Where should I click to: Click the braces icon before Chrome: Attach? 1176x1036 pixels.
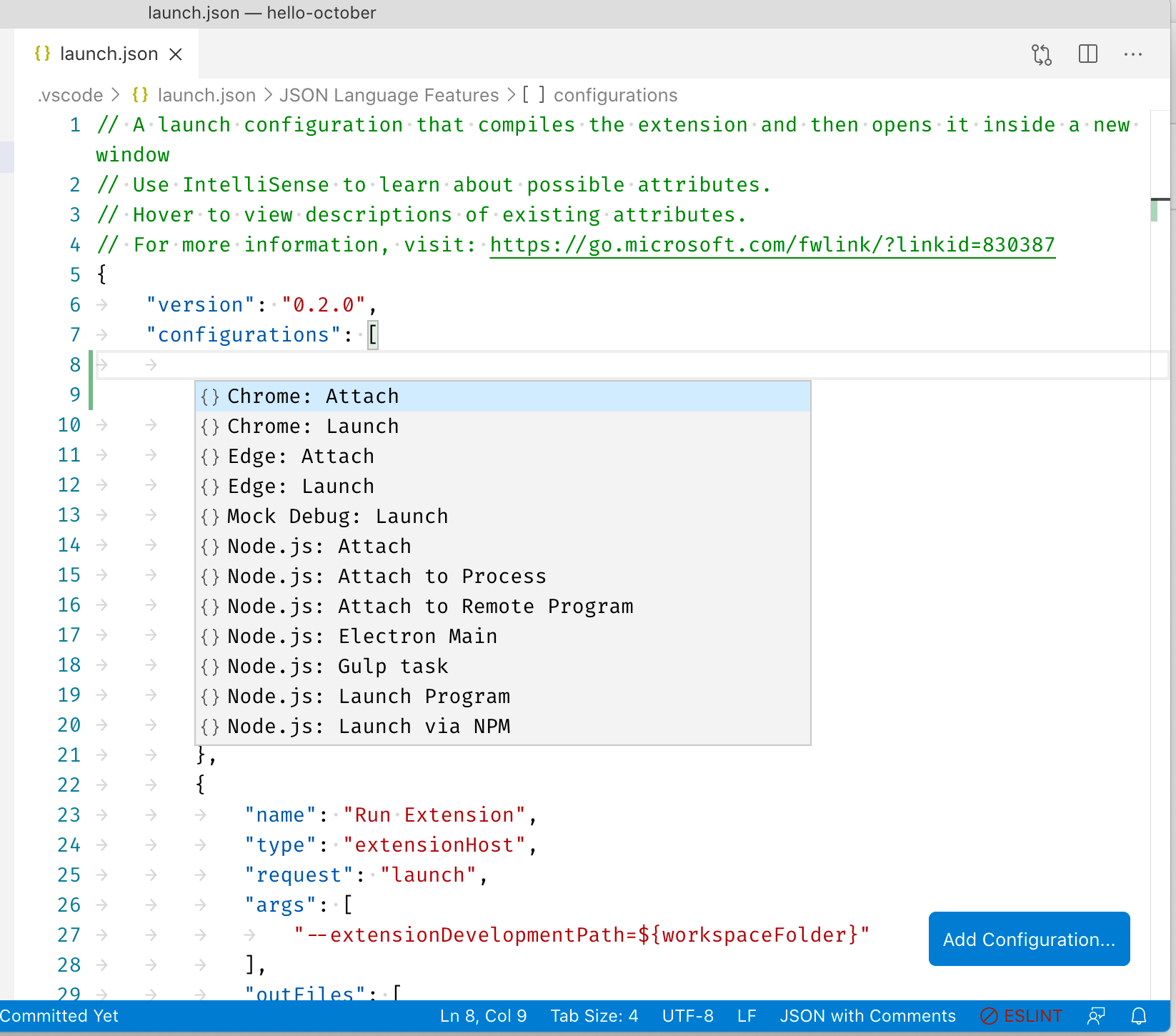click(x=210, y=397)
